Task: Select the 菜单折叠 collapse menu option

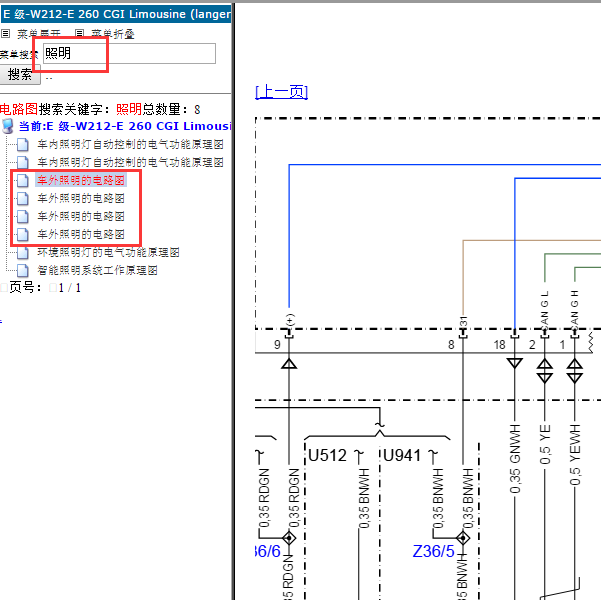Action: click(113, 34)
